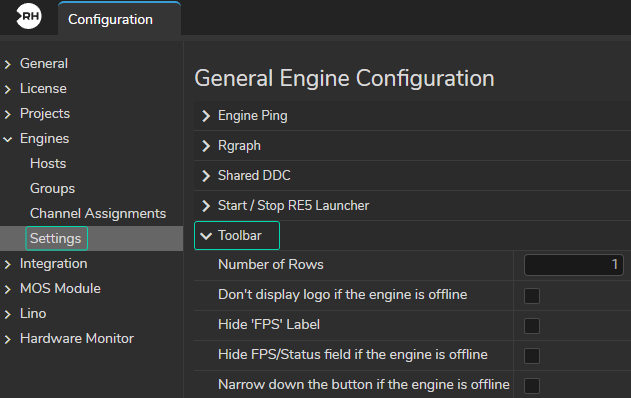
Task: Open the MOS Module category
Action: click(60, 288)
